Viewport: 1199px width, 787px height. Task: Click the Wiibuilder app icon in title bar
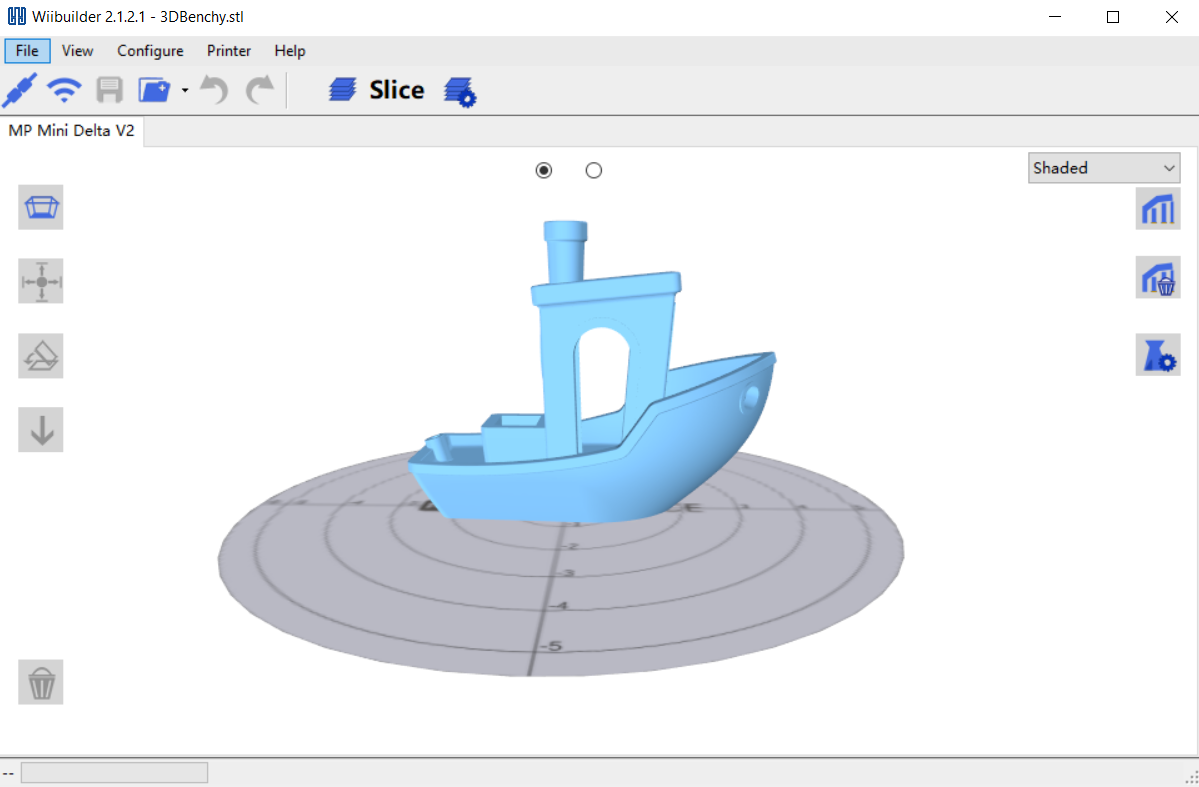[x=17, y=17]
